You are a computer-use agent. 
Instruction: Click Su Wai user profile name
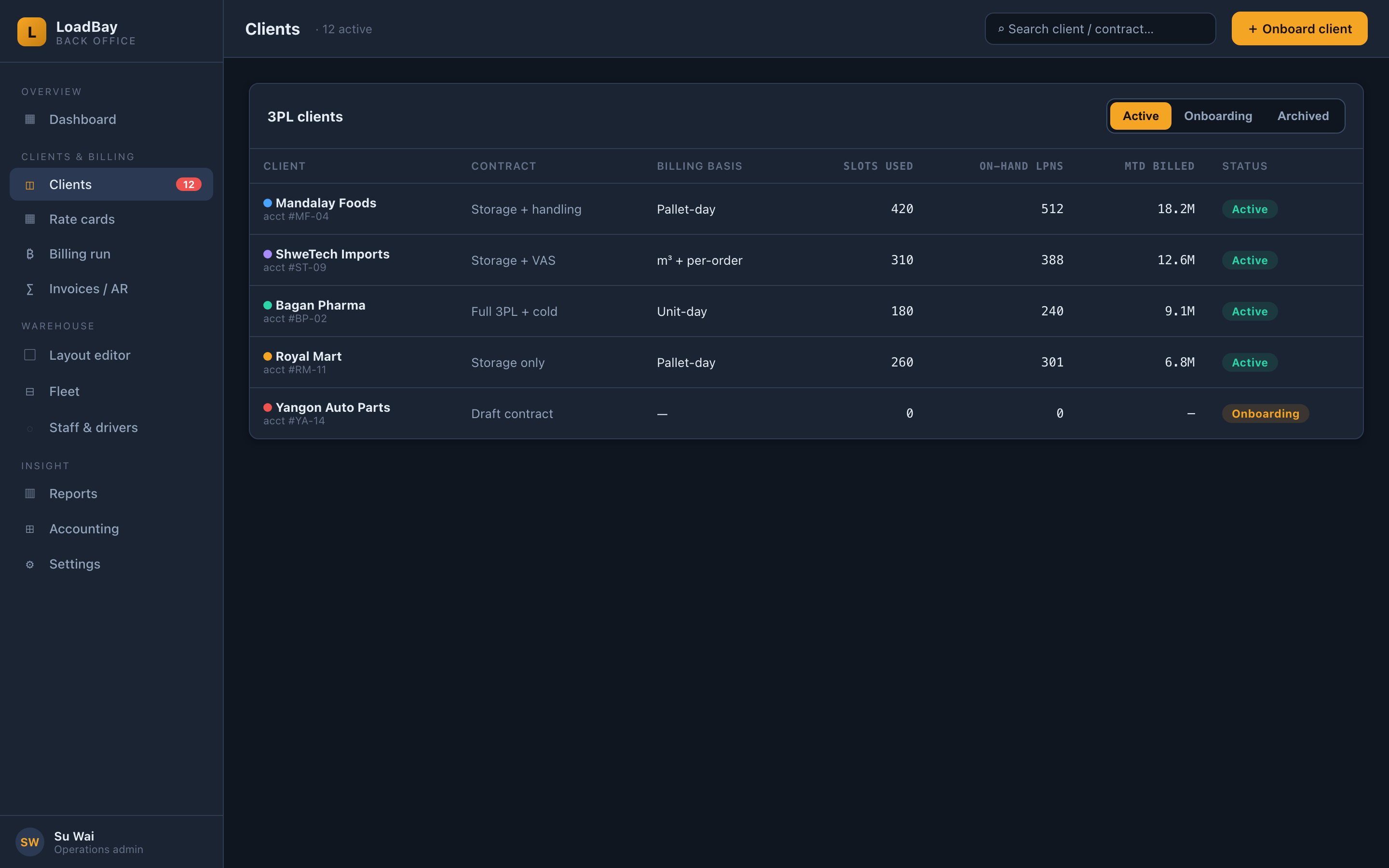coord(74,836)
